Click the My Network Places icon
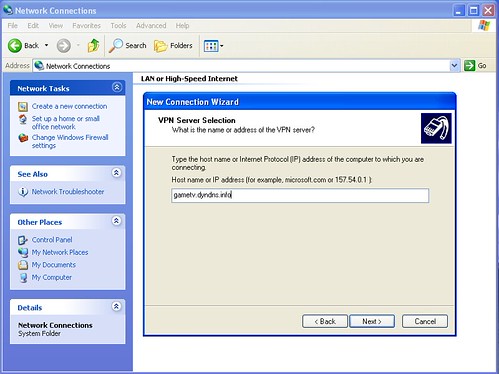Image resolution: width=499 pixels, height=374 pixels. (x=23, y=252)
